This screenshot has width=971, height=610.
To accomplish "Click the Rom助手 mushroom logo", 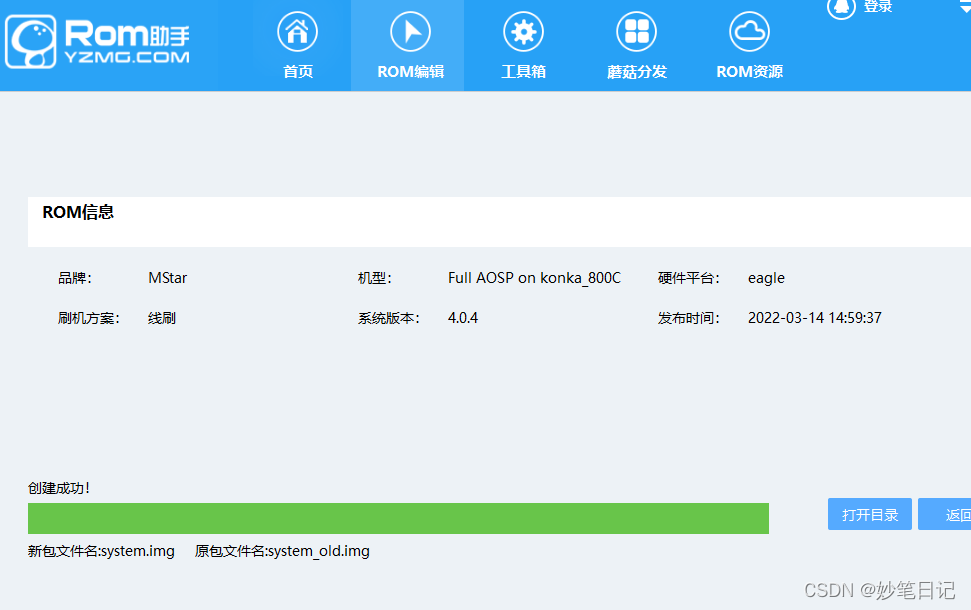I will pos(31,41).
